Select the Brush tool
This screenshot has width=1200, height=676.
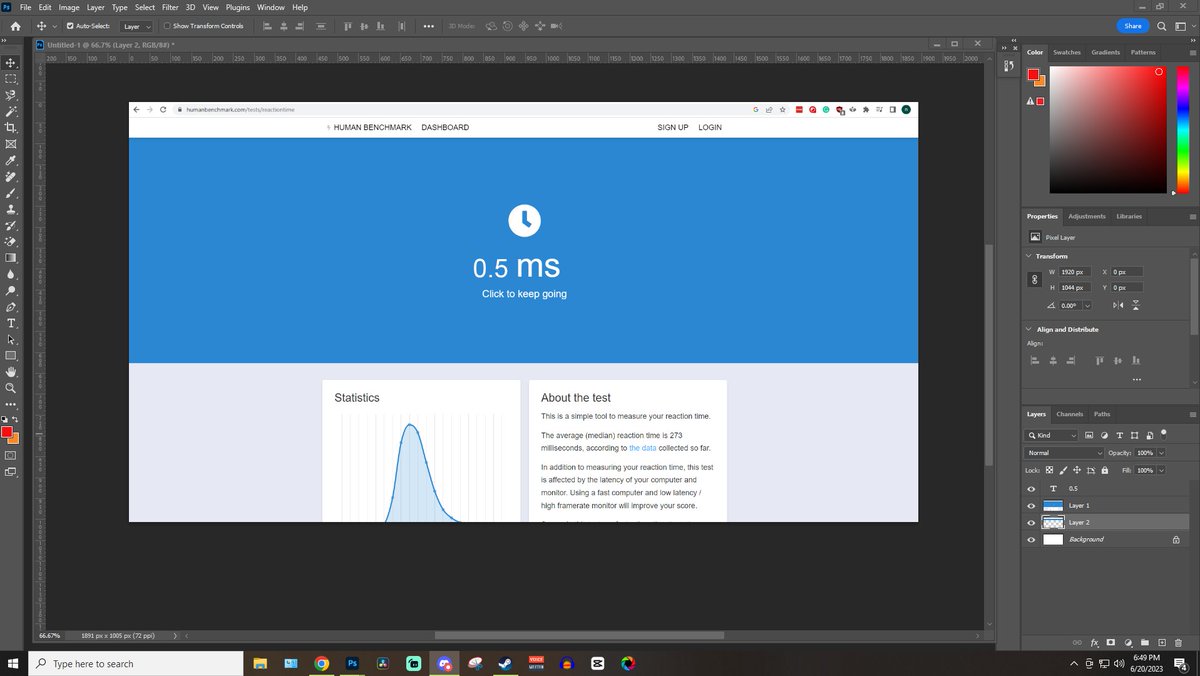11,193
